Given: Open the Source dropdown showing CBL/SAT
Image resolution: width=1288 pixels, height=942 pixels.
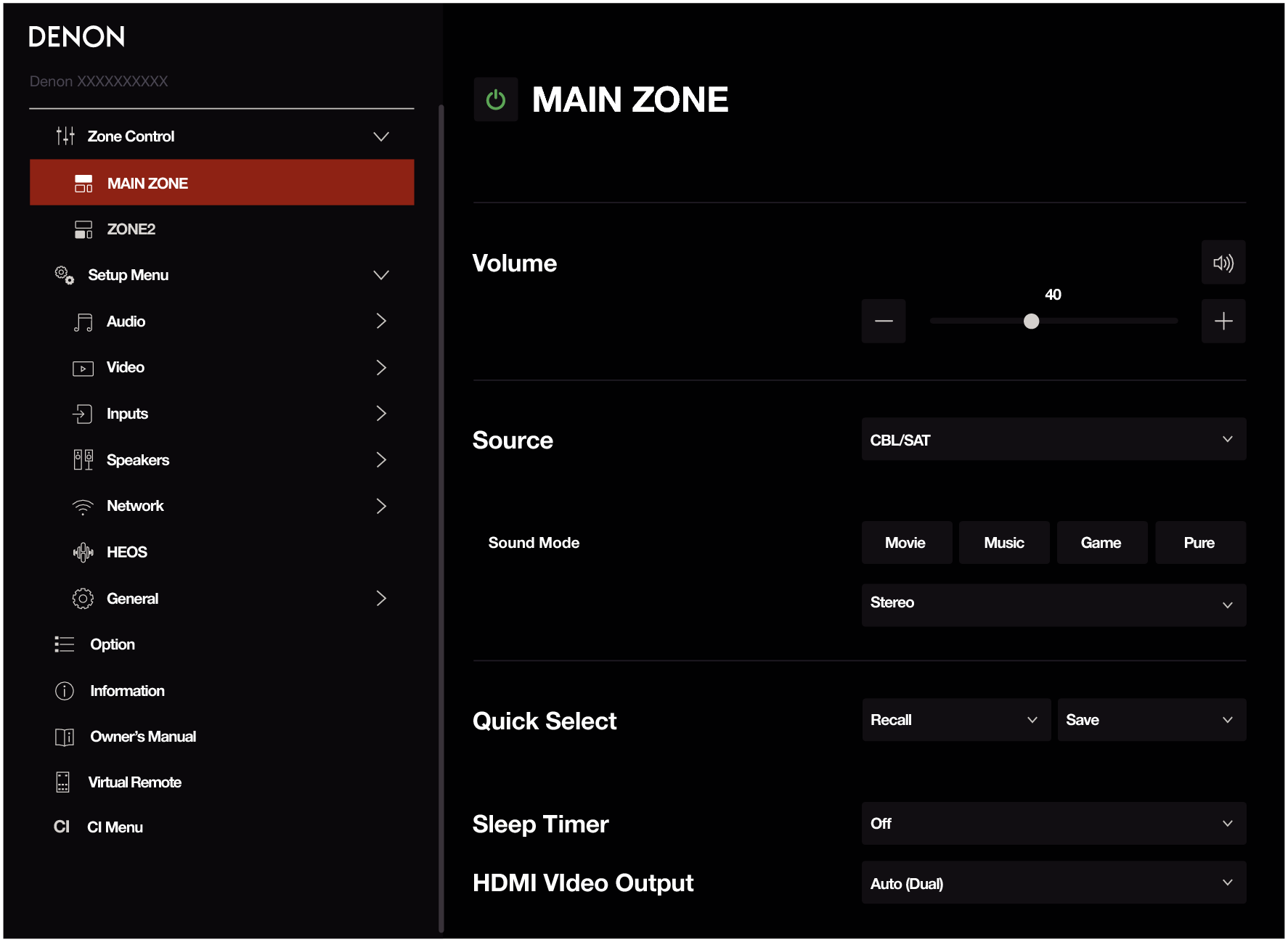Looking at the screenshot, I should pyautogui.click(x=1053, y=439).
